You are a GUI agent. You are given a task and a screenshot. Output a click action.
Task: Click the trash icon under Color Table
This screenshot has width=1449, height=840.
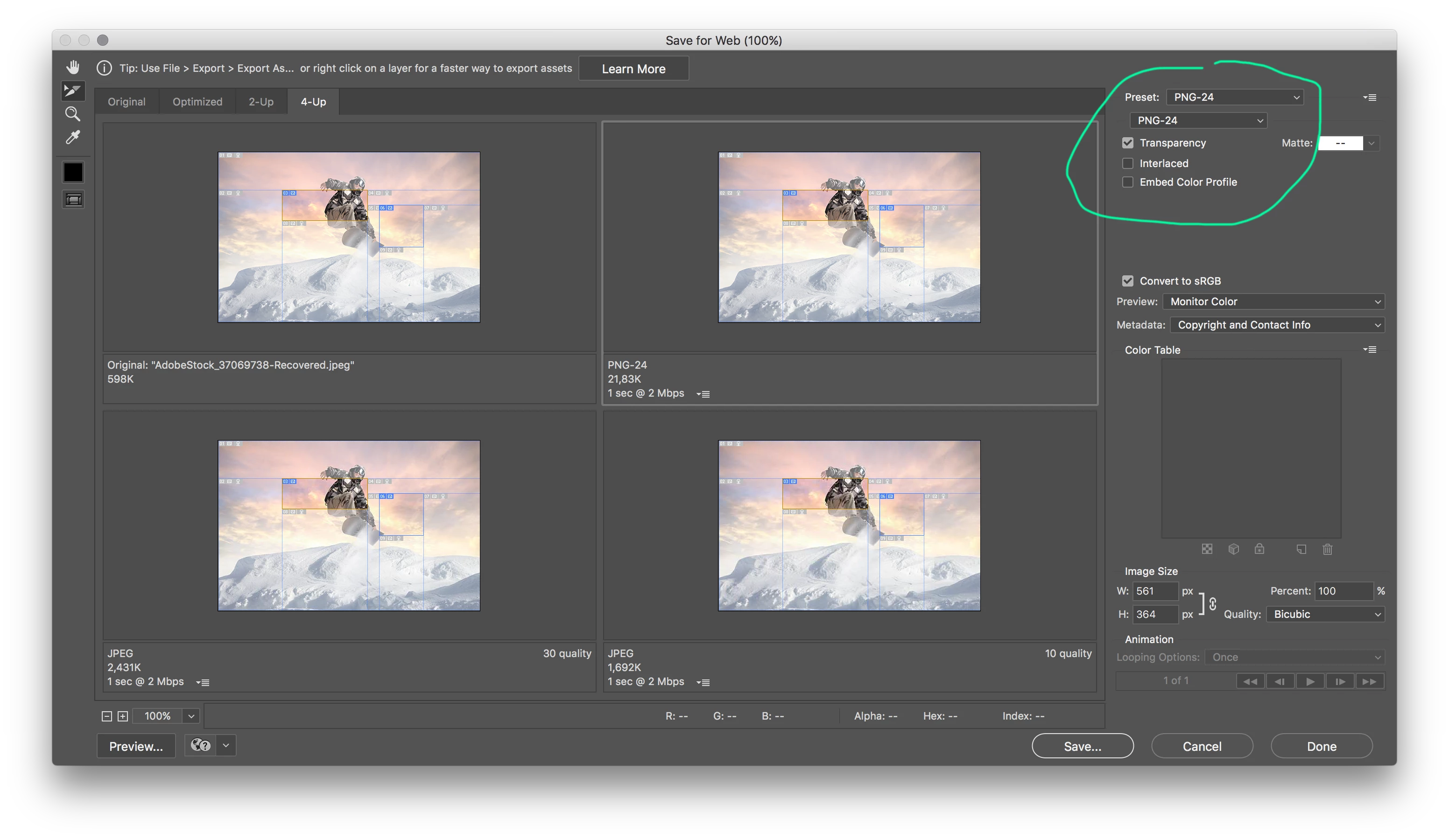(1327, 549)
